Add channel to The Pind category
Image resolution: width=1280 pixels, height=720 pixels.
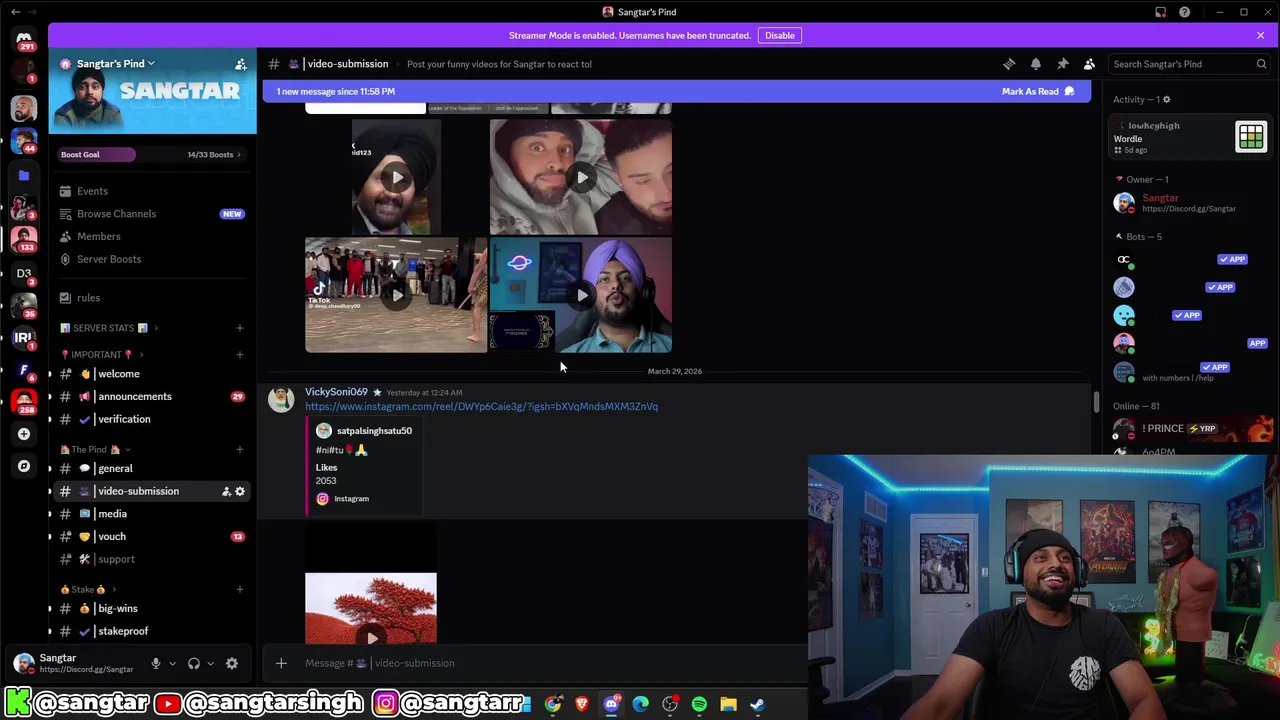coord(239,450)
